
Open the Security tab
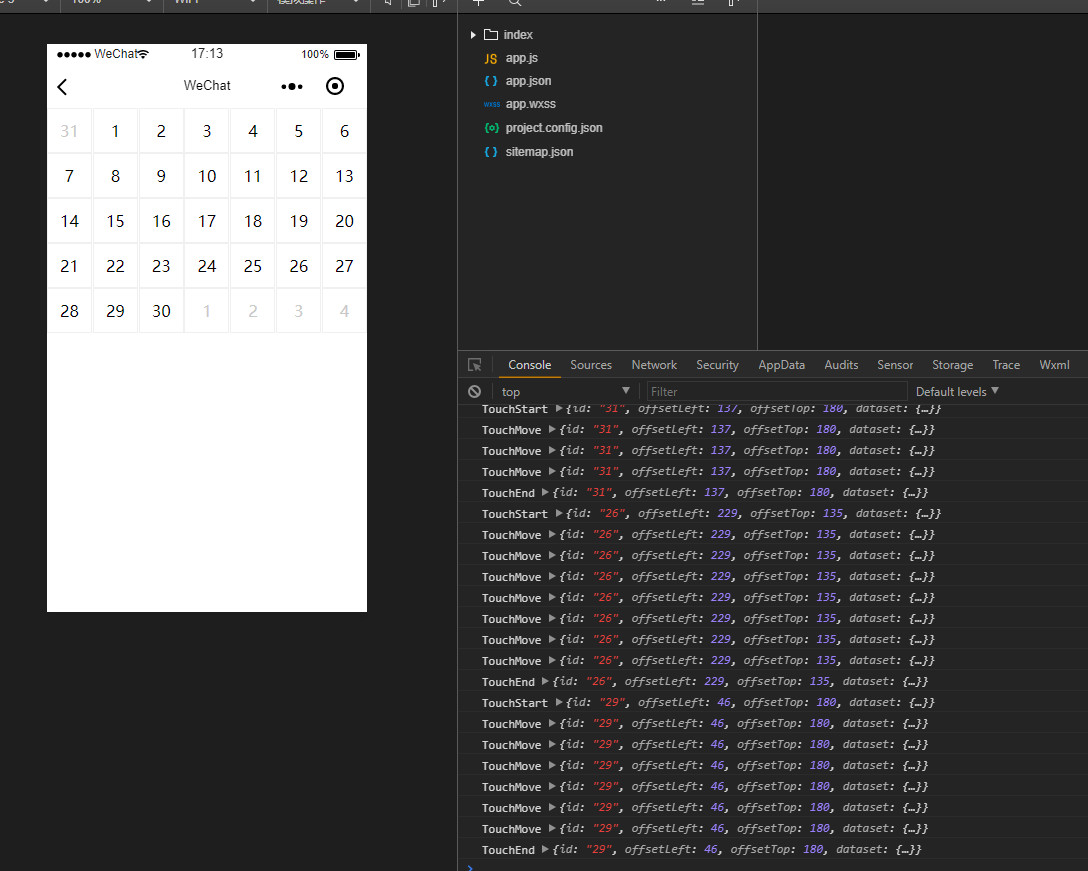717,365
